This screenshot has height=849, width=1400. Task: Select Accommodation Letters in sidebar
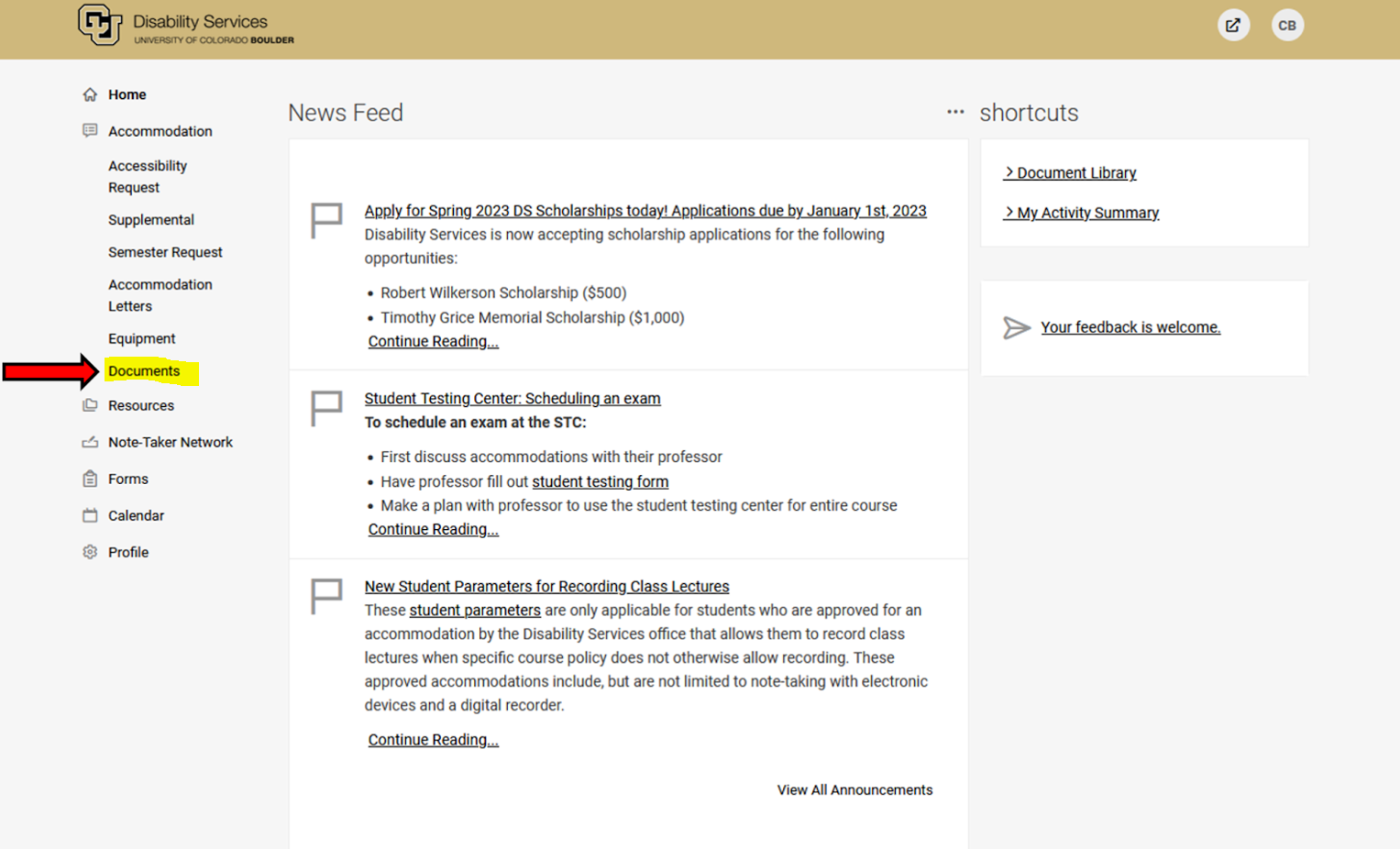coord(160,295)
